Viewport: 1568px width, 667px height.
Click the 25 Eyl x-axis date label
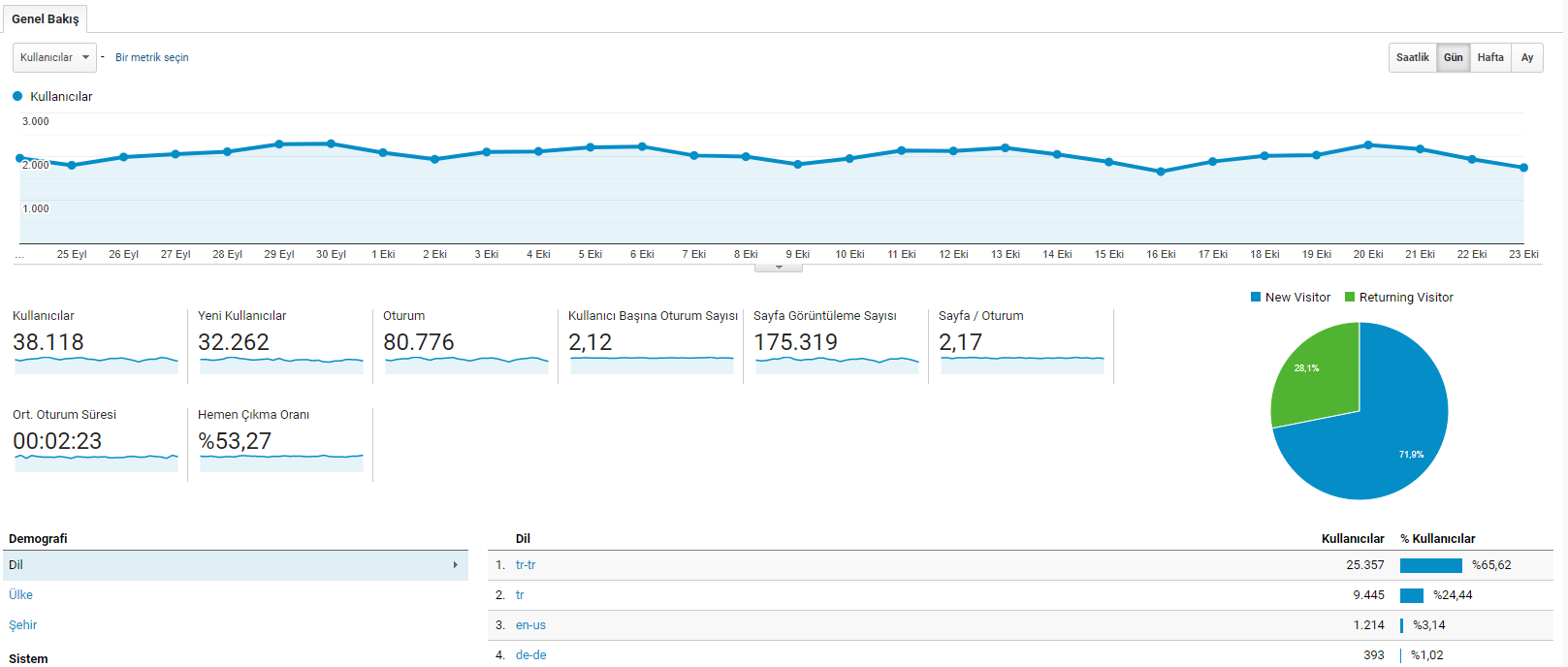[72, 254]
